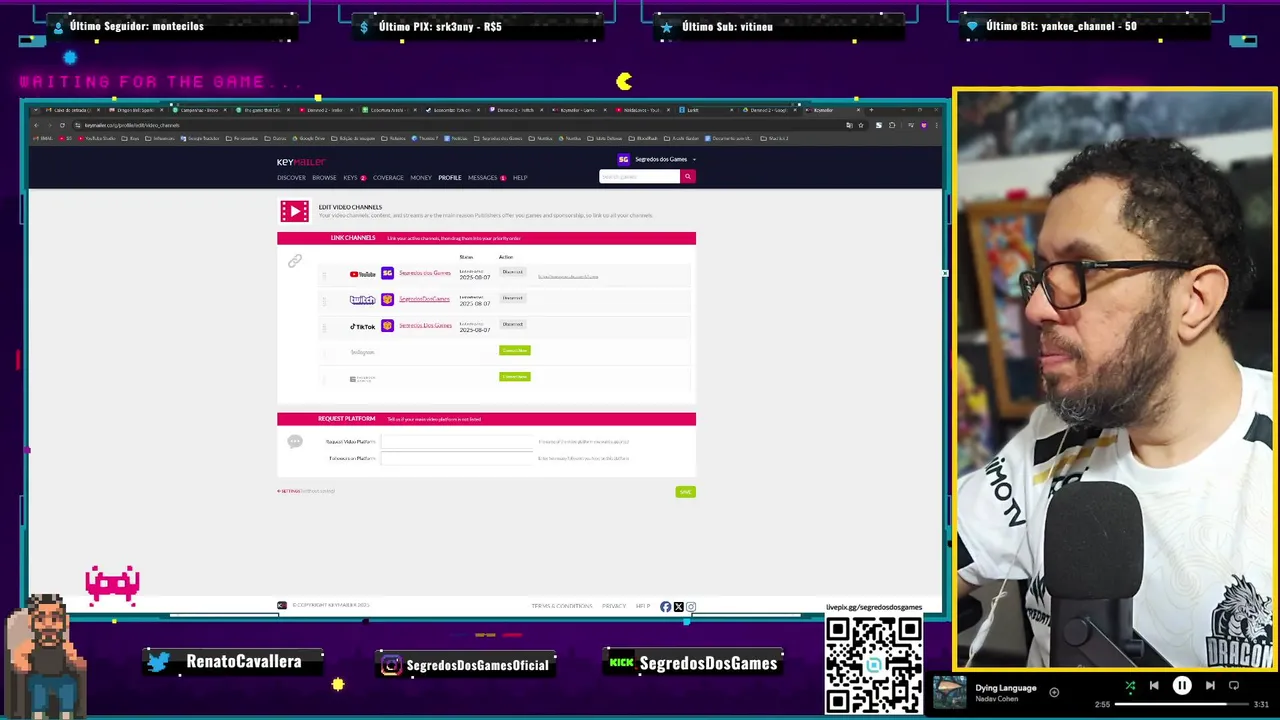Click the green SAVE button
The width and height of the screenshot is (1280, 720).
pyautogui.click(x=685, y=492)
